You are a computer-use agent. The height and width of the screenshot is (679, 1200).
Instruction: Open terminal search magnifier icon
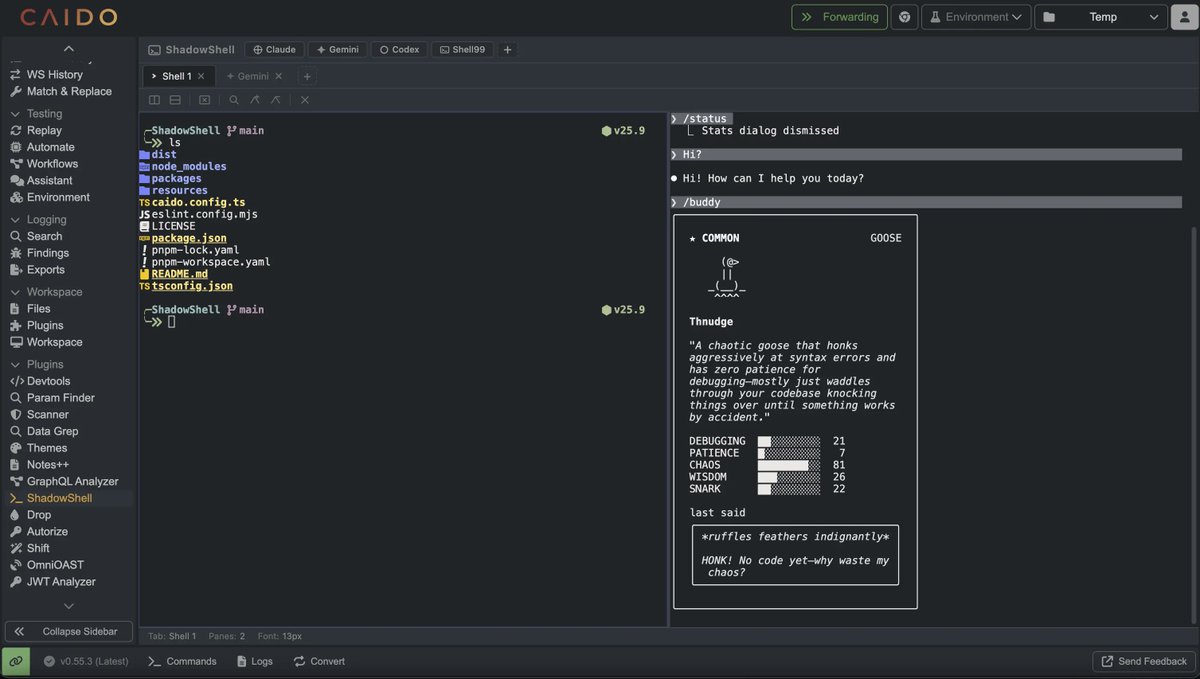pyautogui.click(x=234, y=100)
